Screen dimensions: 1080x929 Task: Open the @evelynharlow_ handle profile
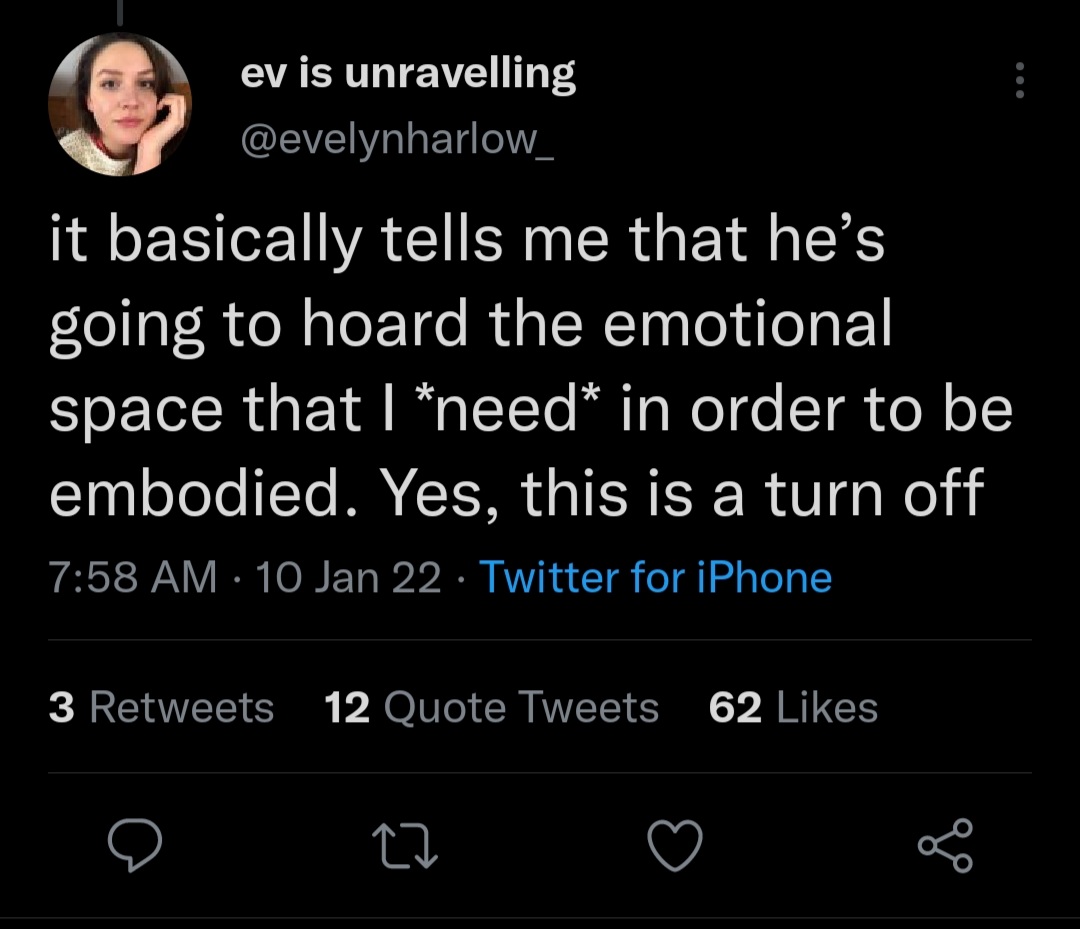[398, 140]
